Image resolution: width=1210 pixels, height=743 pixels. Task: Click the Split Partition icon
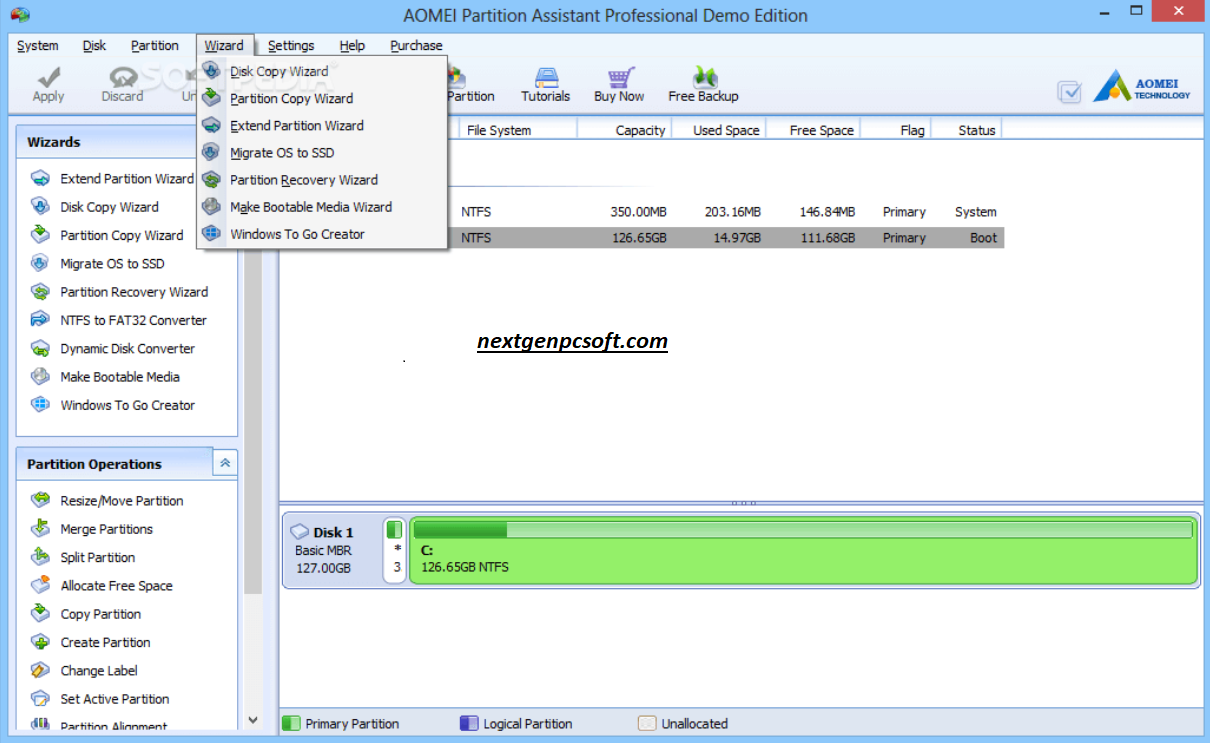pos(40,557)
